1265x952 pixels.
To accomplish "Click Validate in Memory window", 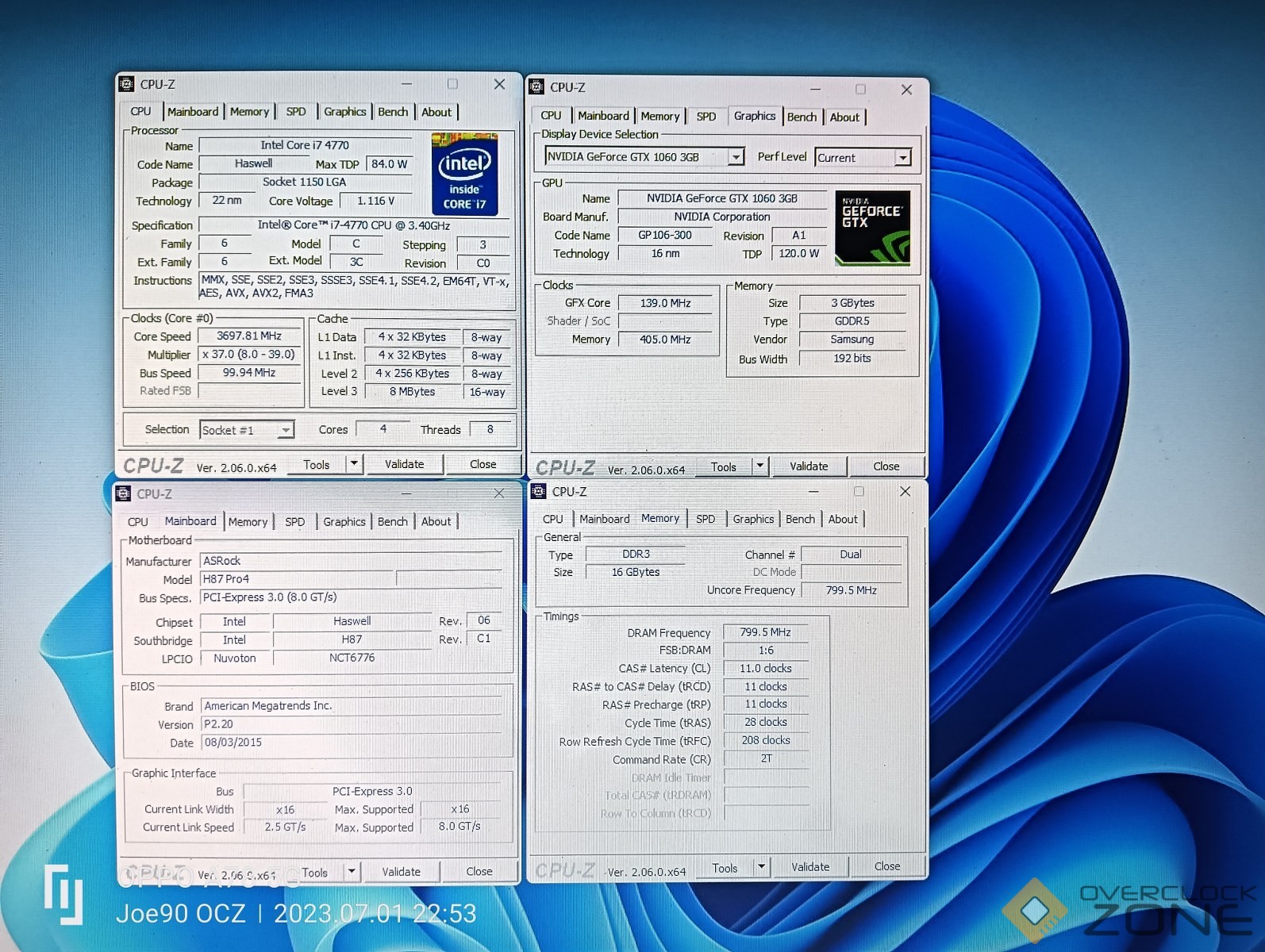I will pyautogui.click(x=810, y=867).
